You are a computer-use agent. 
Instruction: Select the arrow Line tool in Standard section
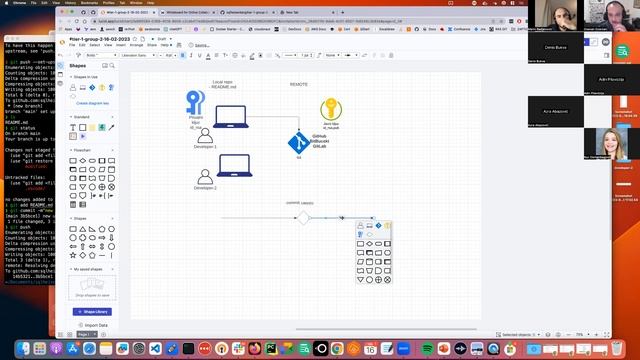tap(111, 127)
